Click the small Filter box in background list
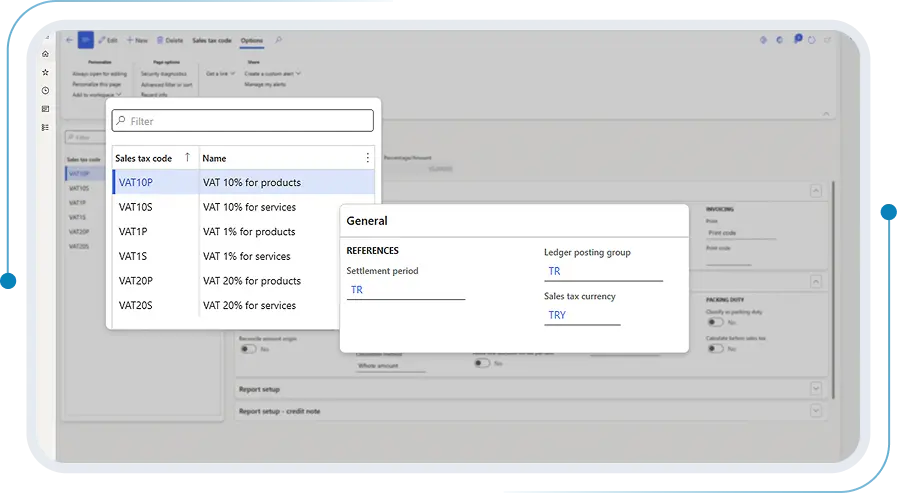Image resolution: width=897 pixels, height=493 pixels. click(85, 137)
